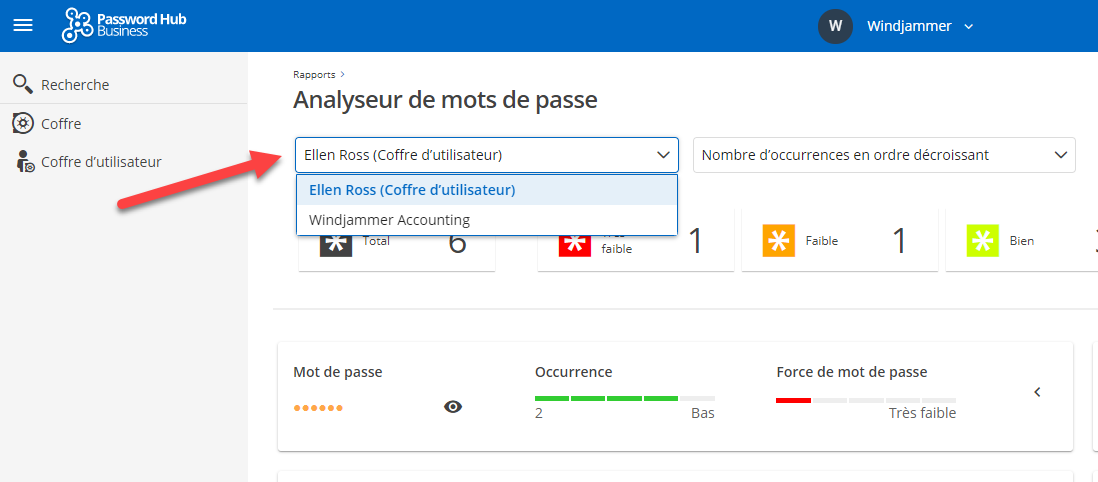Collapse the vault selection dropdown
The height and width of the screenshot is (482, 1098).
click(662, 155)
